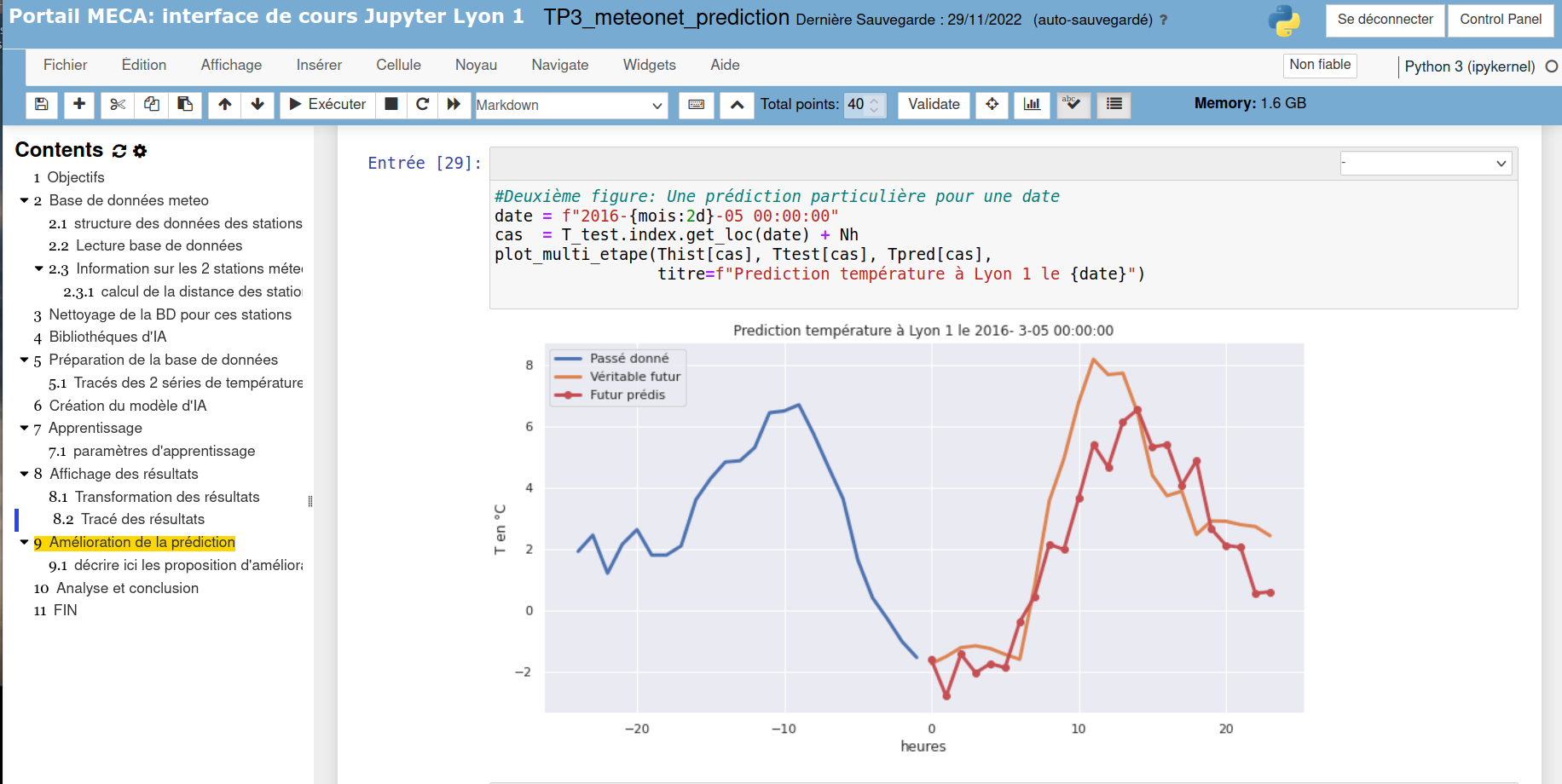Collapse the Apprentissage section in Contents
The image size is (1562, 784).
click(25, 428)
